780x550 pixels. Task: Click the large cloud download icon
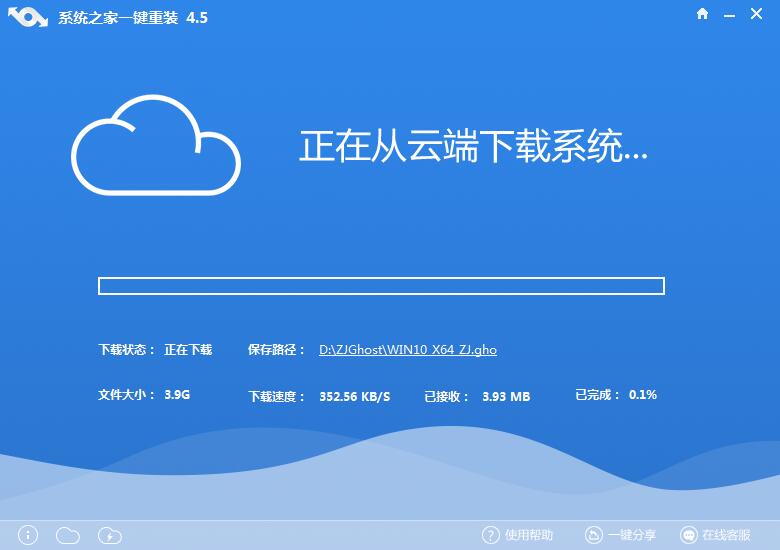[156, 145]
